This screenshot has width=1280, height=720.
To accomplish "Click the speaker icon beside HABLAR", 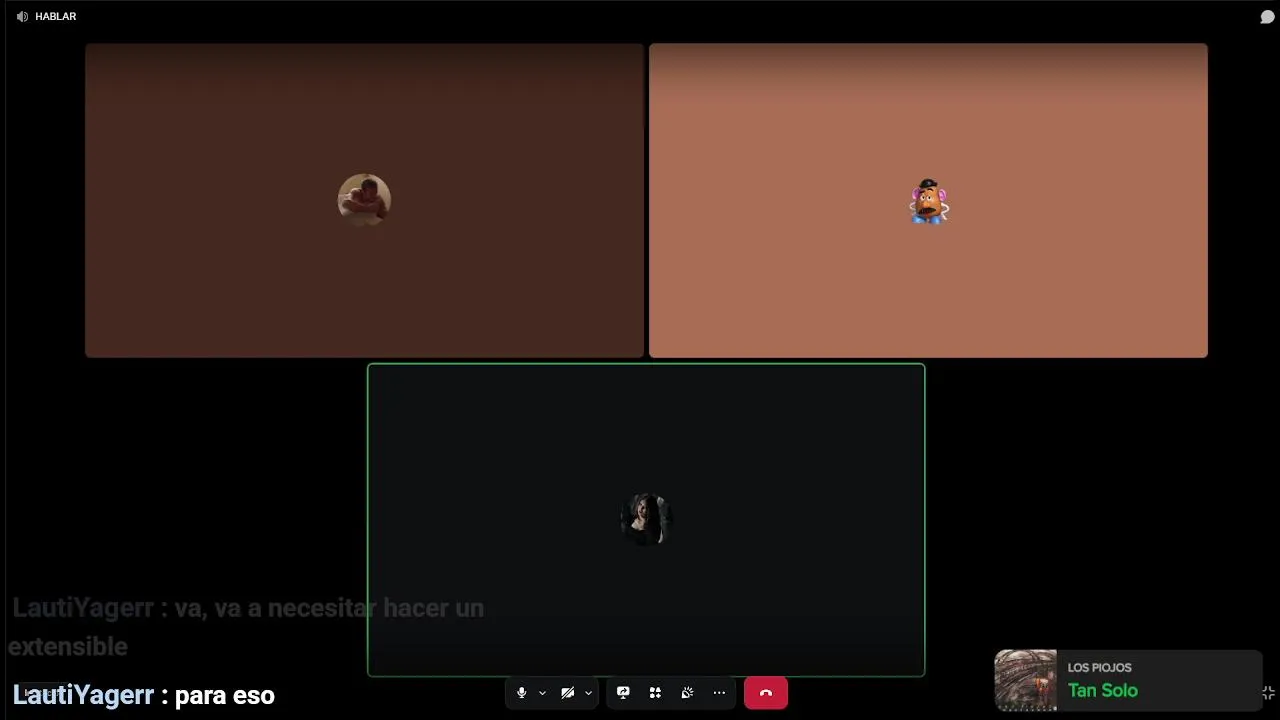I will pos(22,17).
